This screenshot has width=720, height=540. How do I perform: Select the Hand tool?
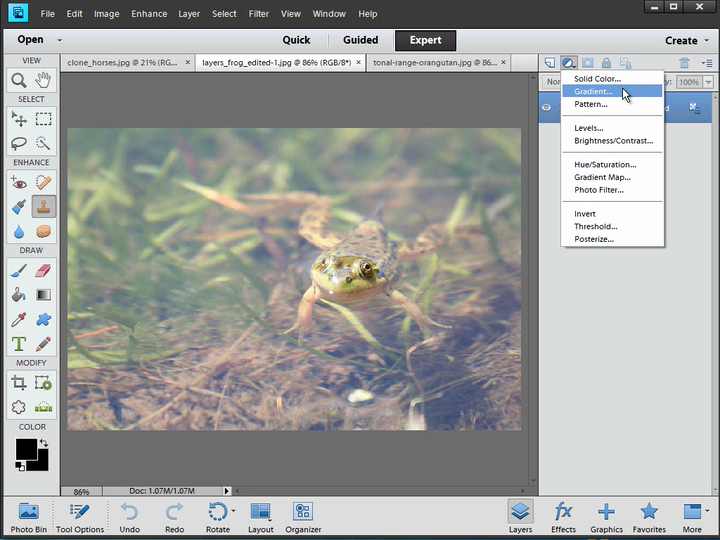pos(43,81)
